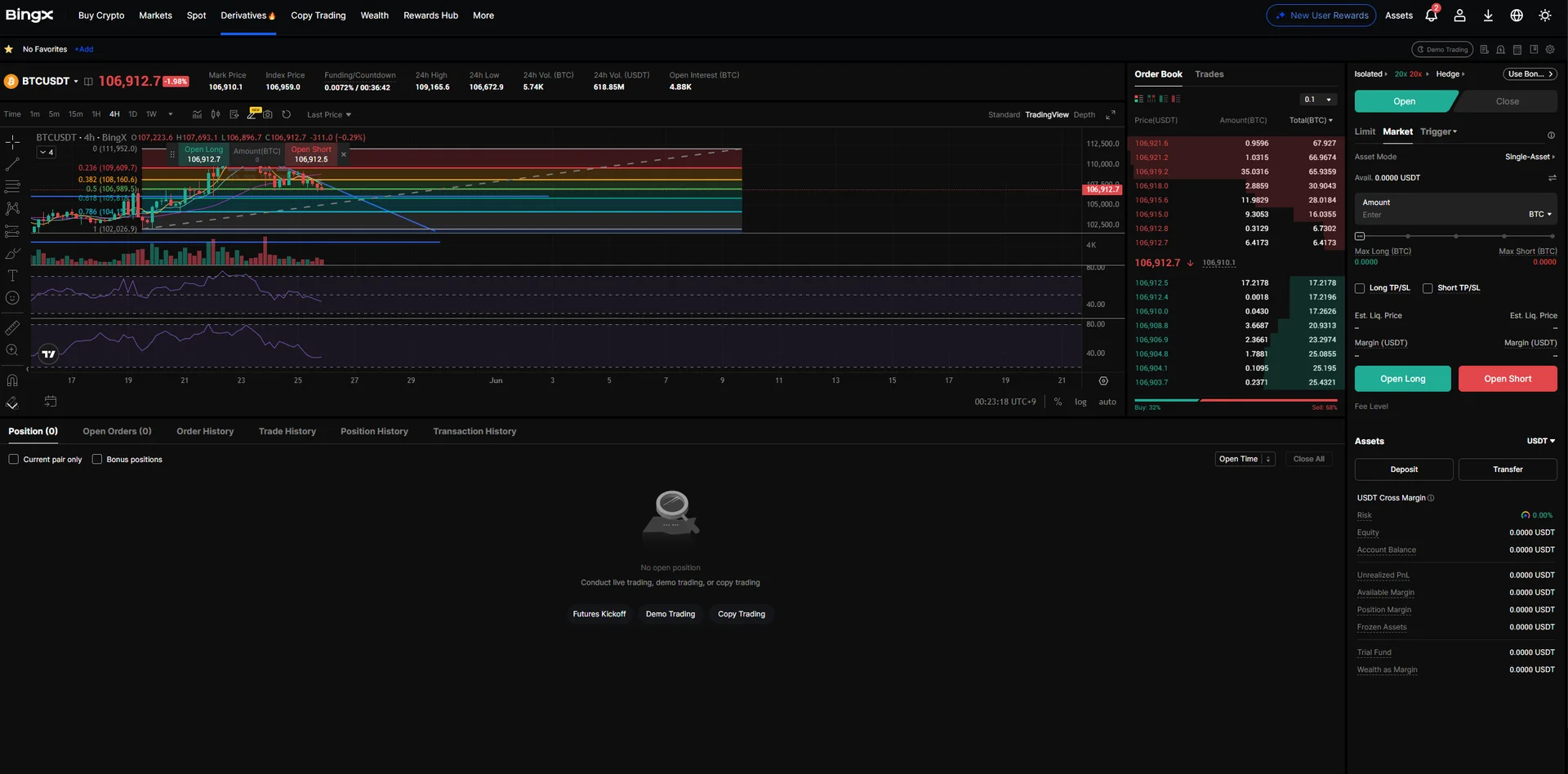
Task: Select the text annotation tool
Action: pos(12,276)
